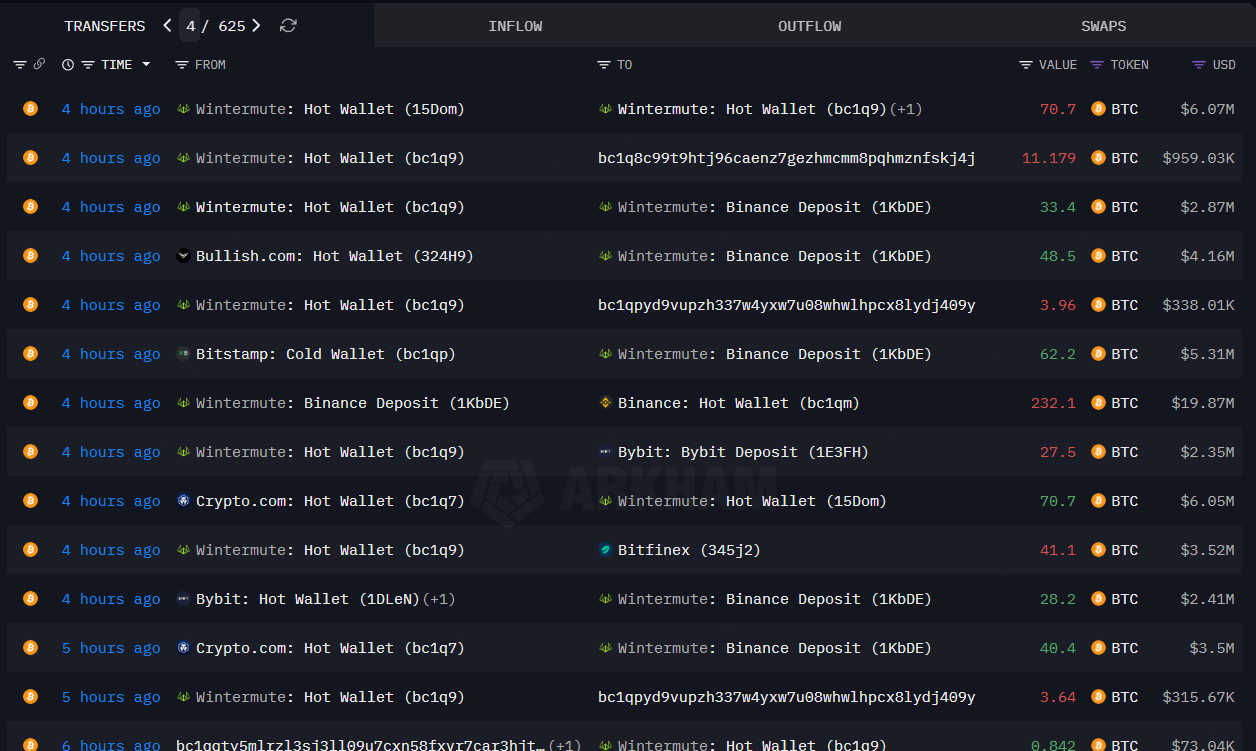Go to next transfers page
The width and height of the screenshot is (1256, 751).
coord(256,26)
